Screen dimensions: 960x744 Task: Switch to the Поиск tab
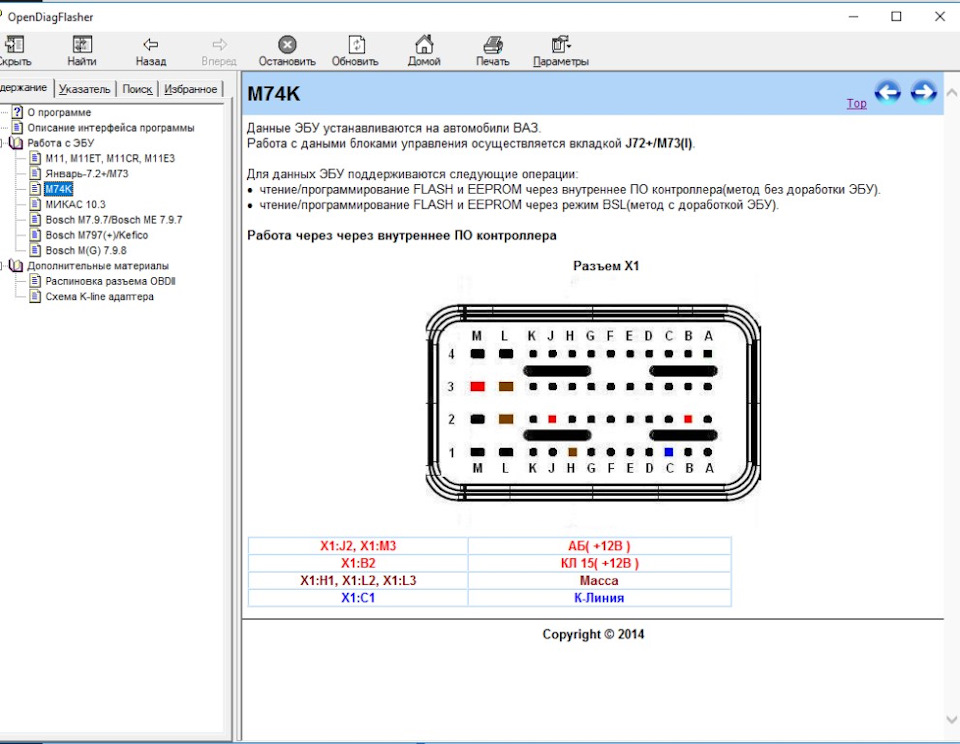pos(137,89)
